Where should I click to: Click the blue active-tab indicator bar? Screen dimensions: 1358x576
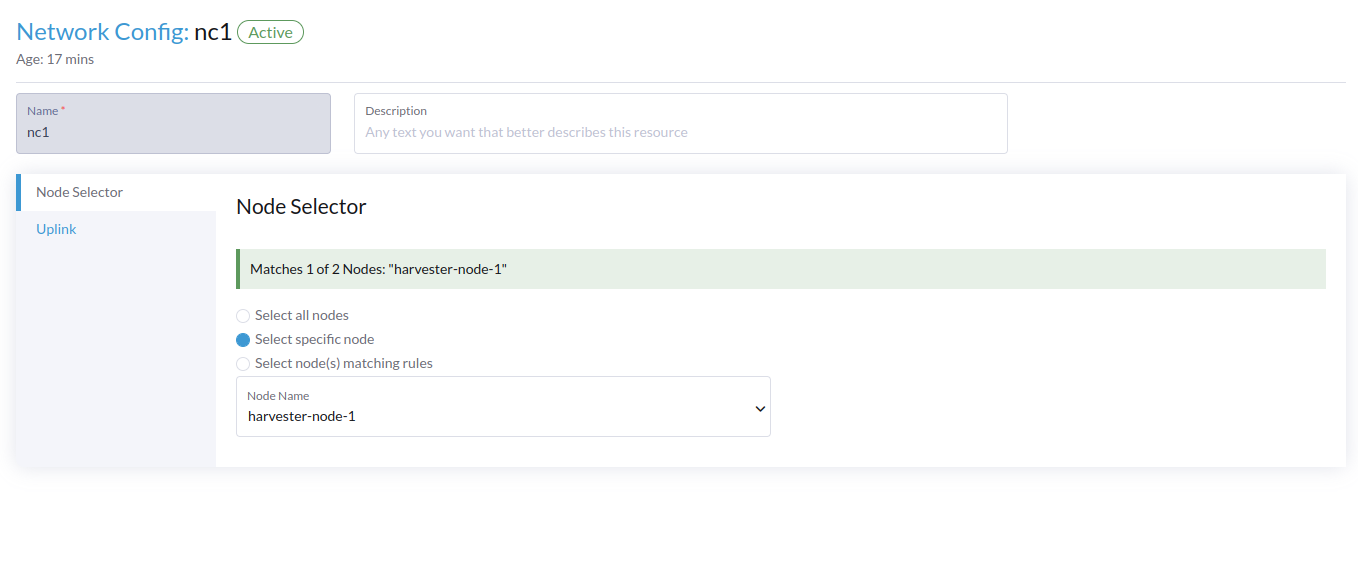pyautogui.click(x=18, y=192)
